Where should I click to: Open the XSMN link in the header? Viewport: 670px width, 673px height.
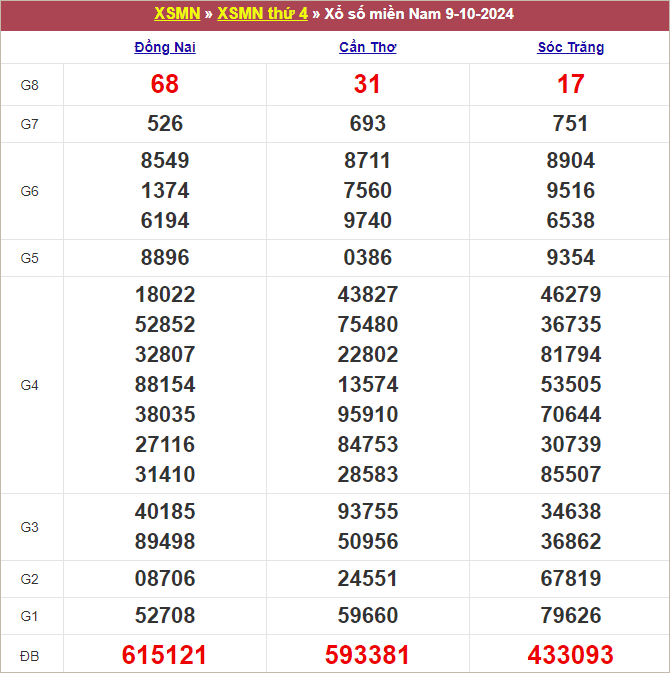coord(177,14)
